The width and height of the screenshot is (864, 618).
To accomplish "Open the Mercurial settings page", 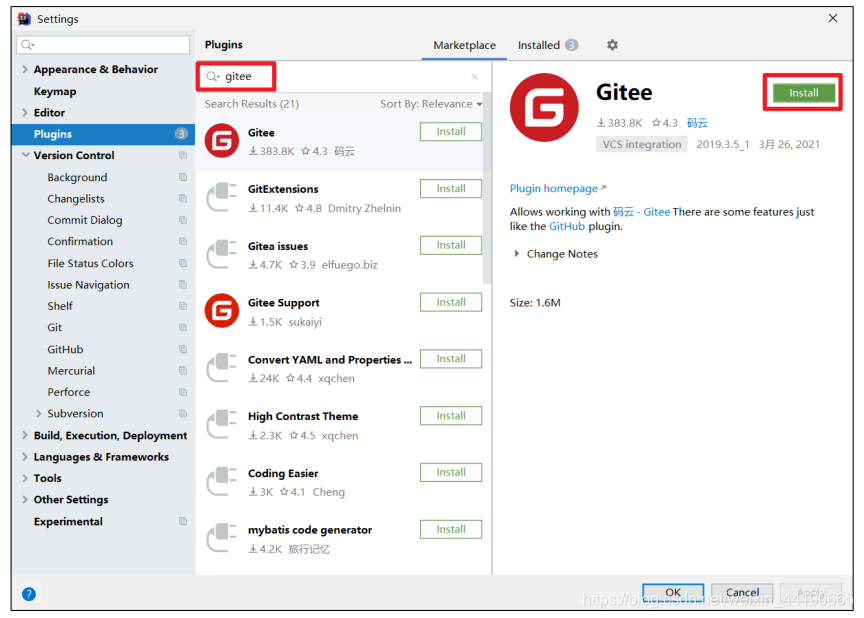I will (x=71, y=371).
